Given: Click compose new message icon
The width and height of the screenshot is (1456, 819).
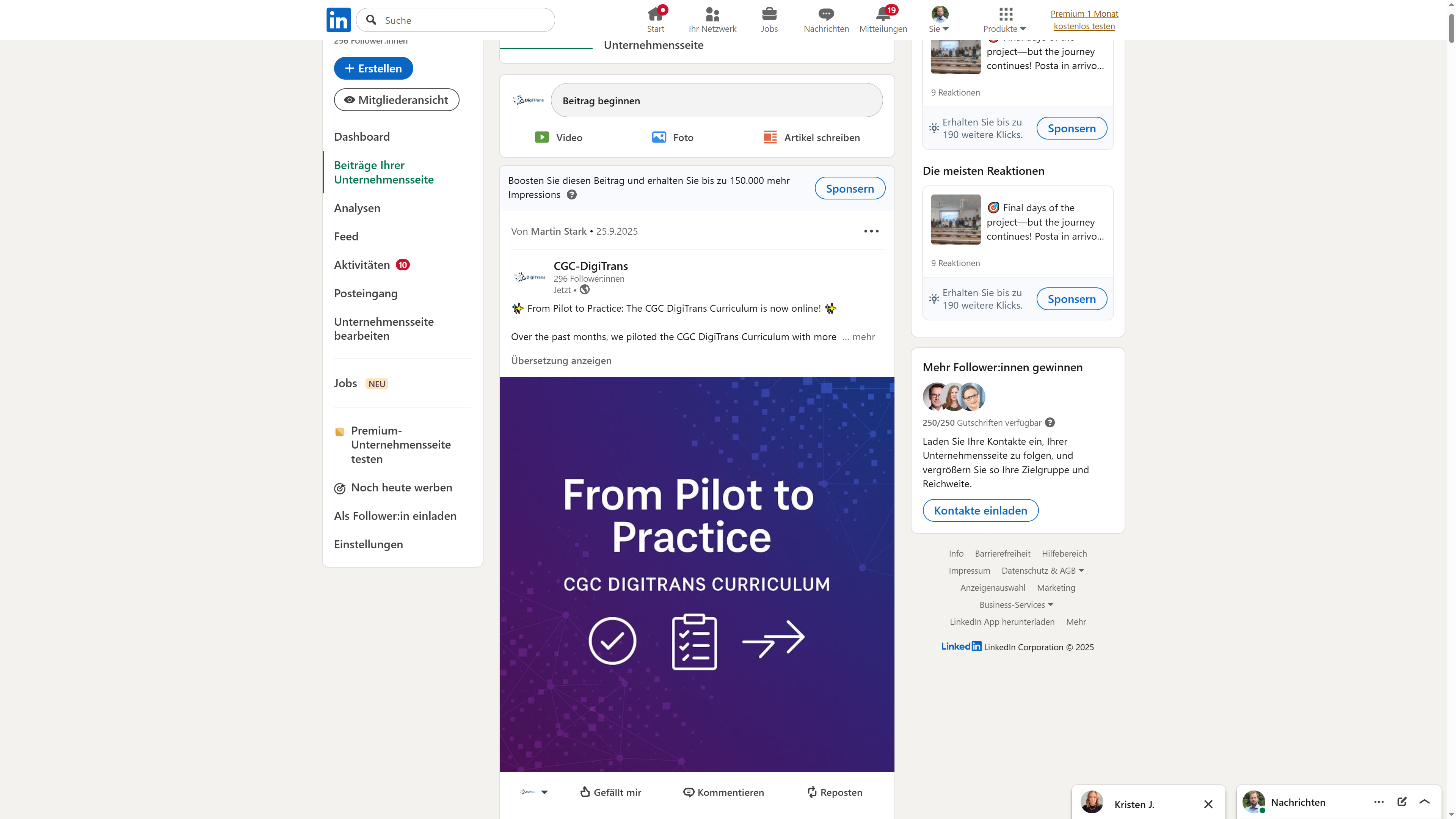Looking at the screenshot, I should [x=1402, y=802].
